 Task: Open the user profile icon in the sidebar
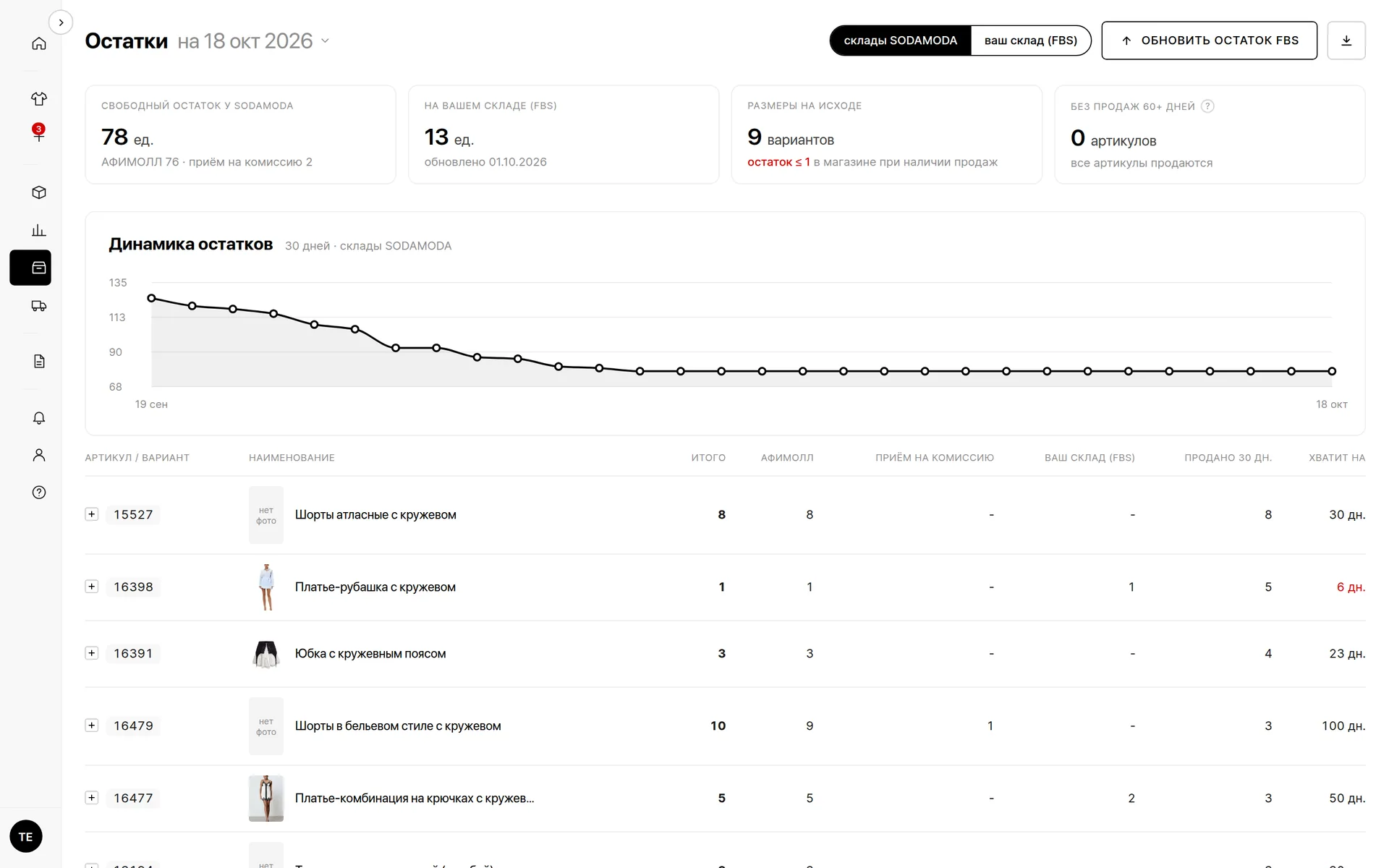tap(39, 455)
